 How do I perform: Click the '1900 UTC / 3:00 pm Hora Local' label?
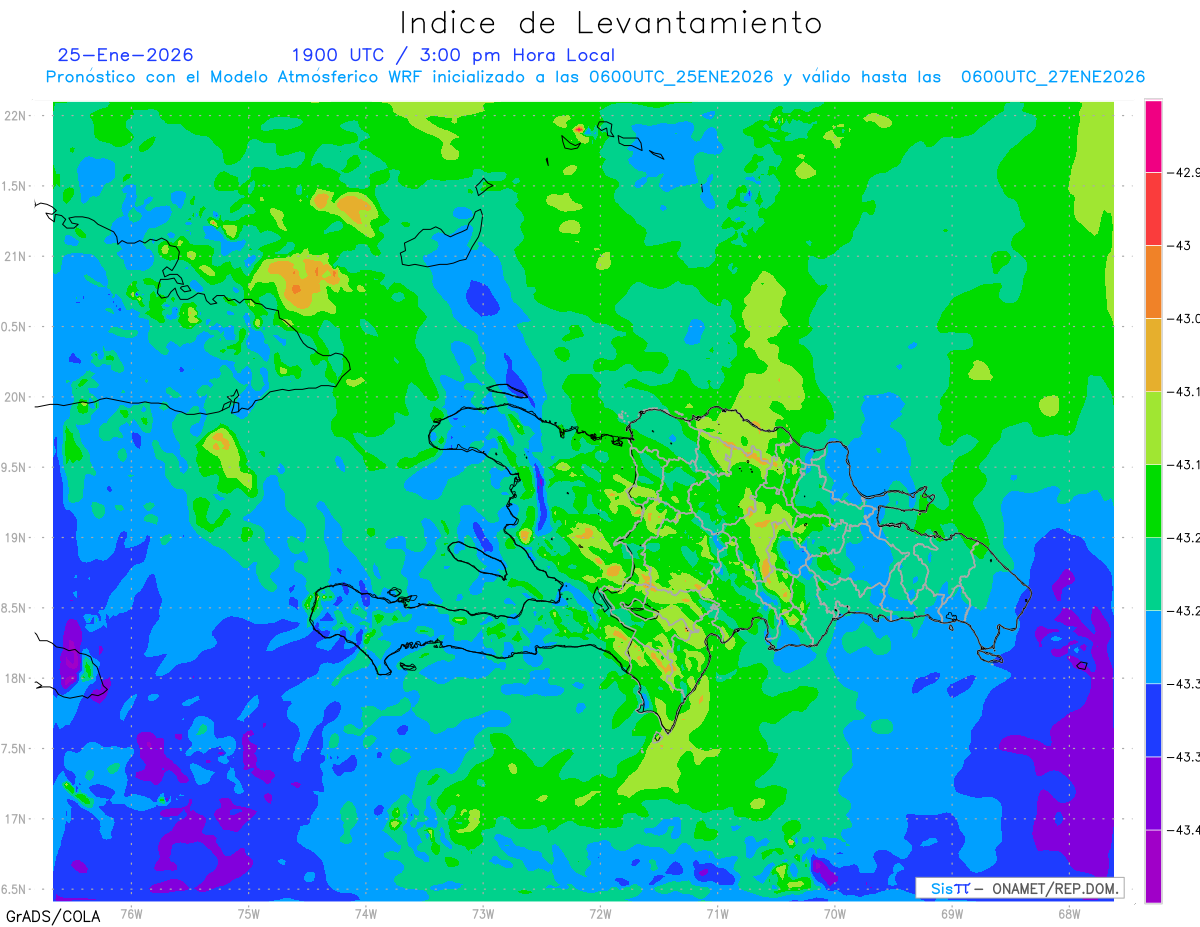453,56
